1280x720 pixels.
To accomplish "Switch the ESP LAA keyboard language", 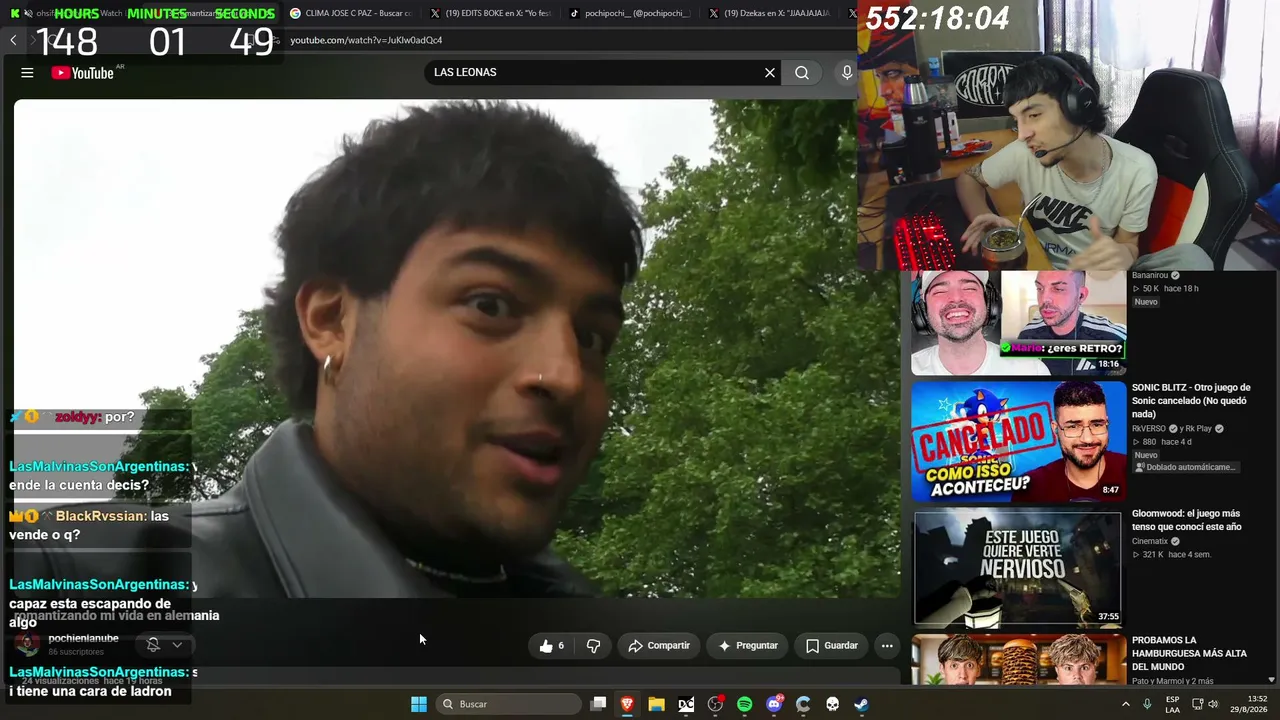I will [x=1173, y=704].
